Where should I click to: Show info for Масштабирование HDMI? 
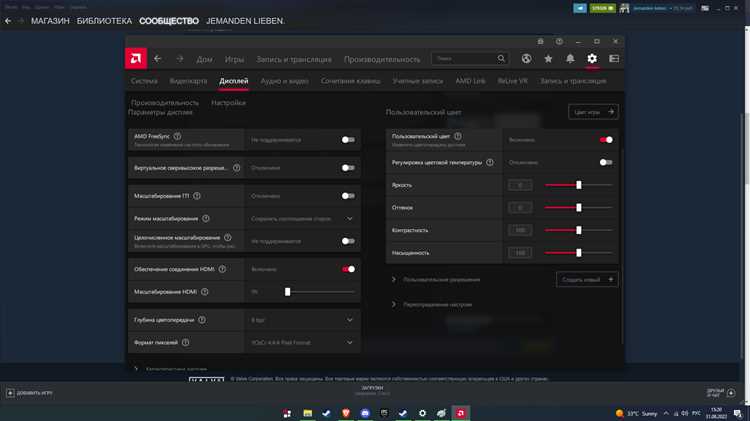(205, 292)
